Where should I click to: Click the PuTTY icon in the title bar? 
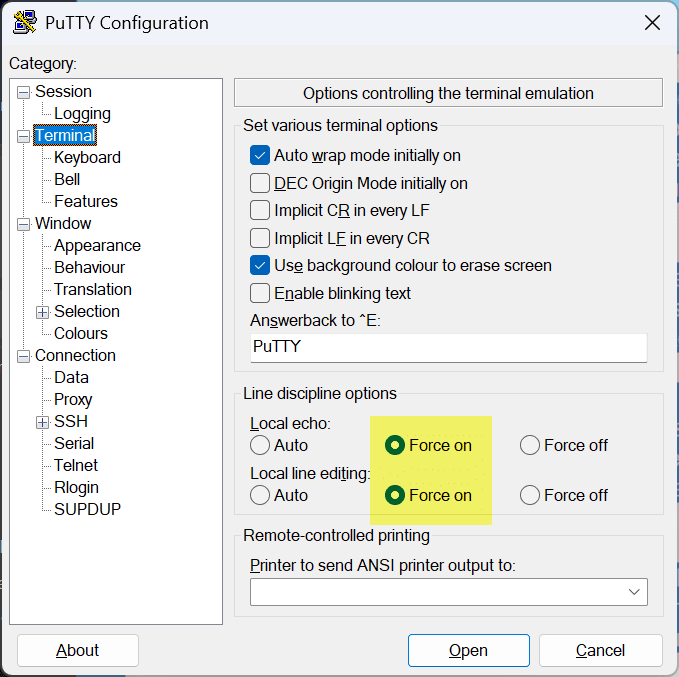(x=25, y=22)
